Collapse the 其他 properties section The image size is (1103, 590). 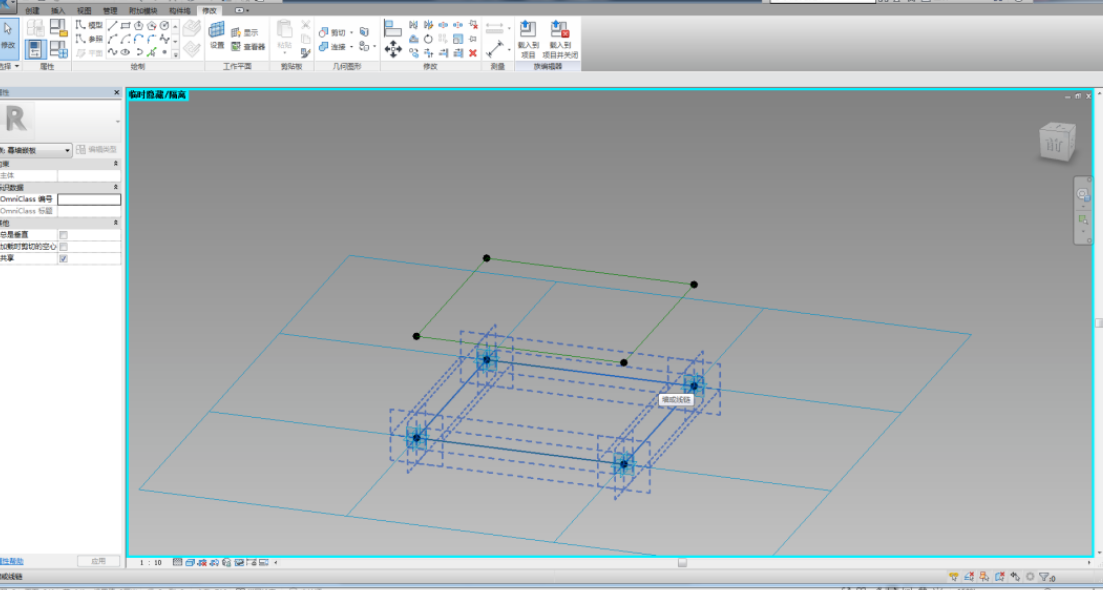pyautogui.click(x=116, y=223)
